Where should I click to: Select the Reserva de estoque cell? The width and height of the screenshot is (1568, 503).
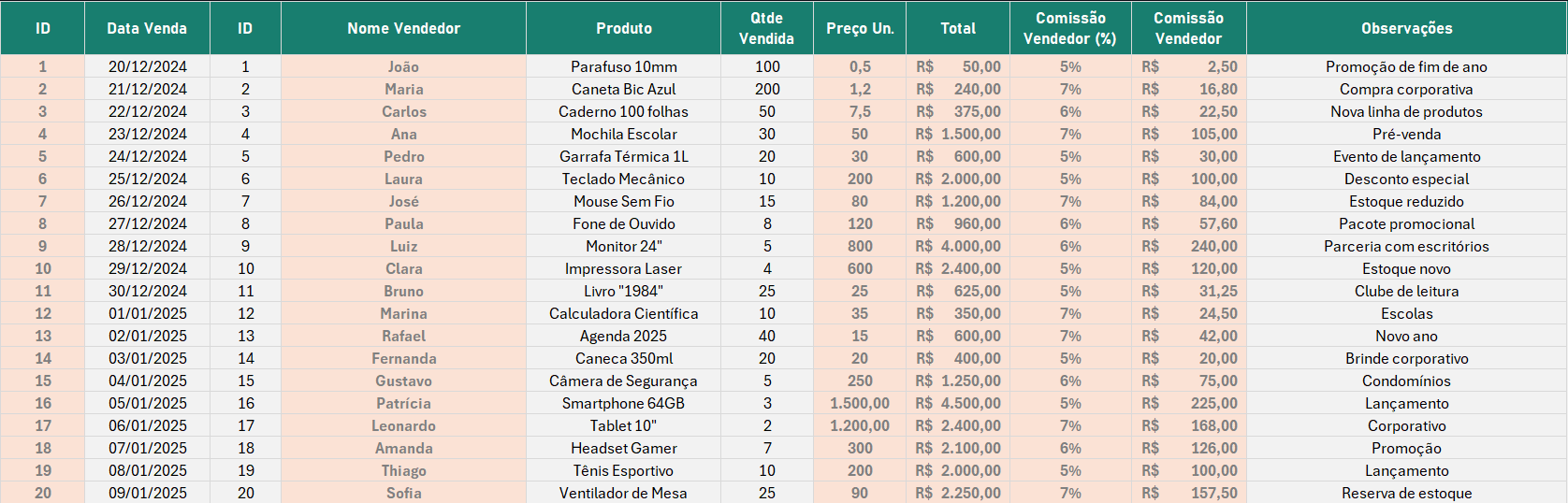pos(1406,493)
